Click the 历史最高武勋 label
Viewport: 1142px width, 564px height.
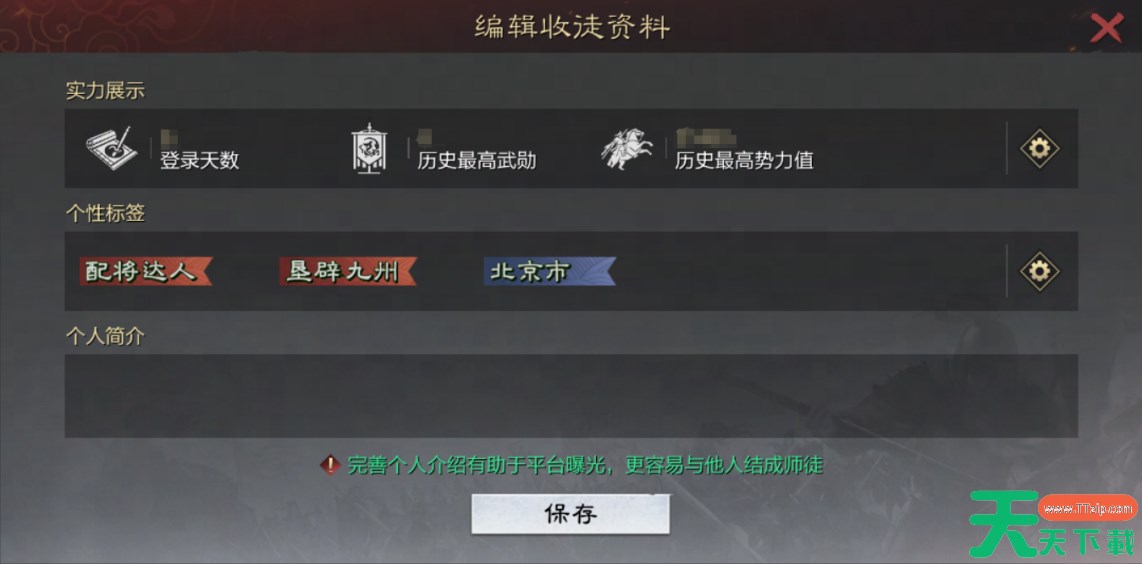coord(477,160)
